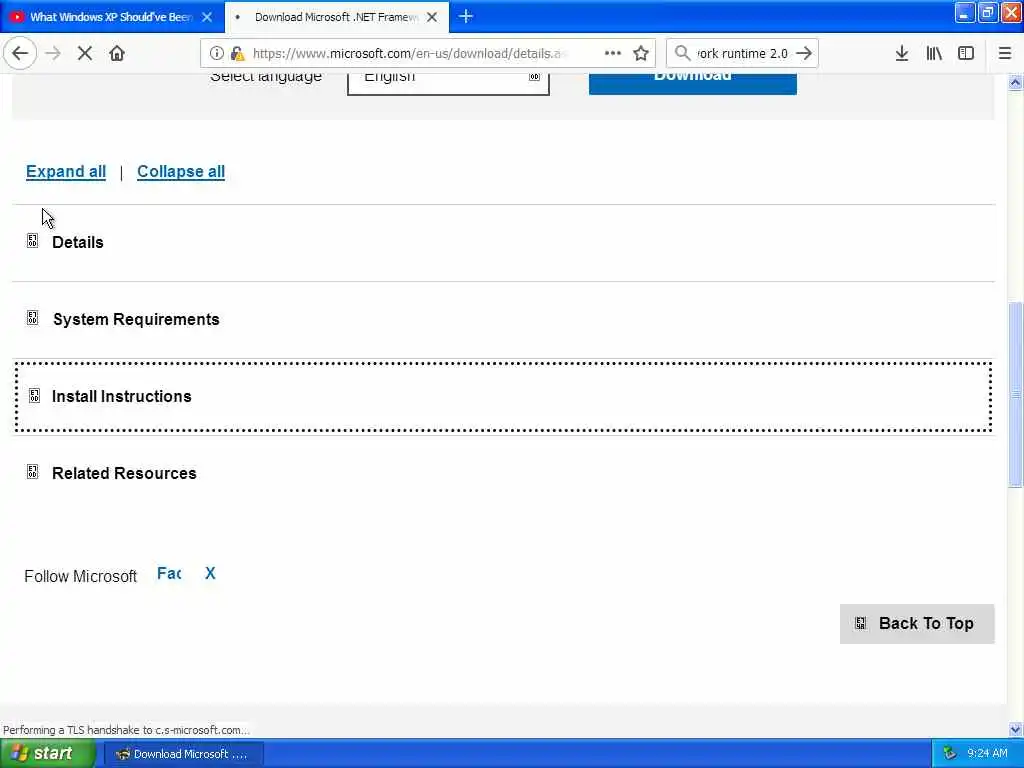Open the Select language English dropdown
Viewport: 1024px width, 768px height.
tap(448, 84)
